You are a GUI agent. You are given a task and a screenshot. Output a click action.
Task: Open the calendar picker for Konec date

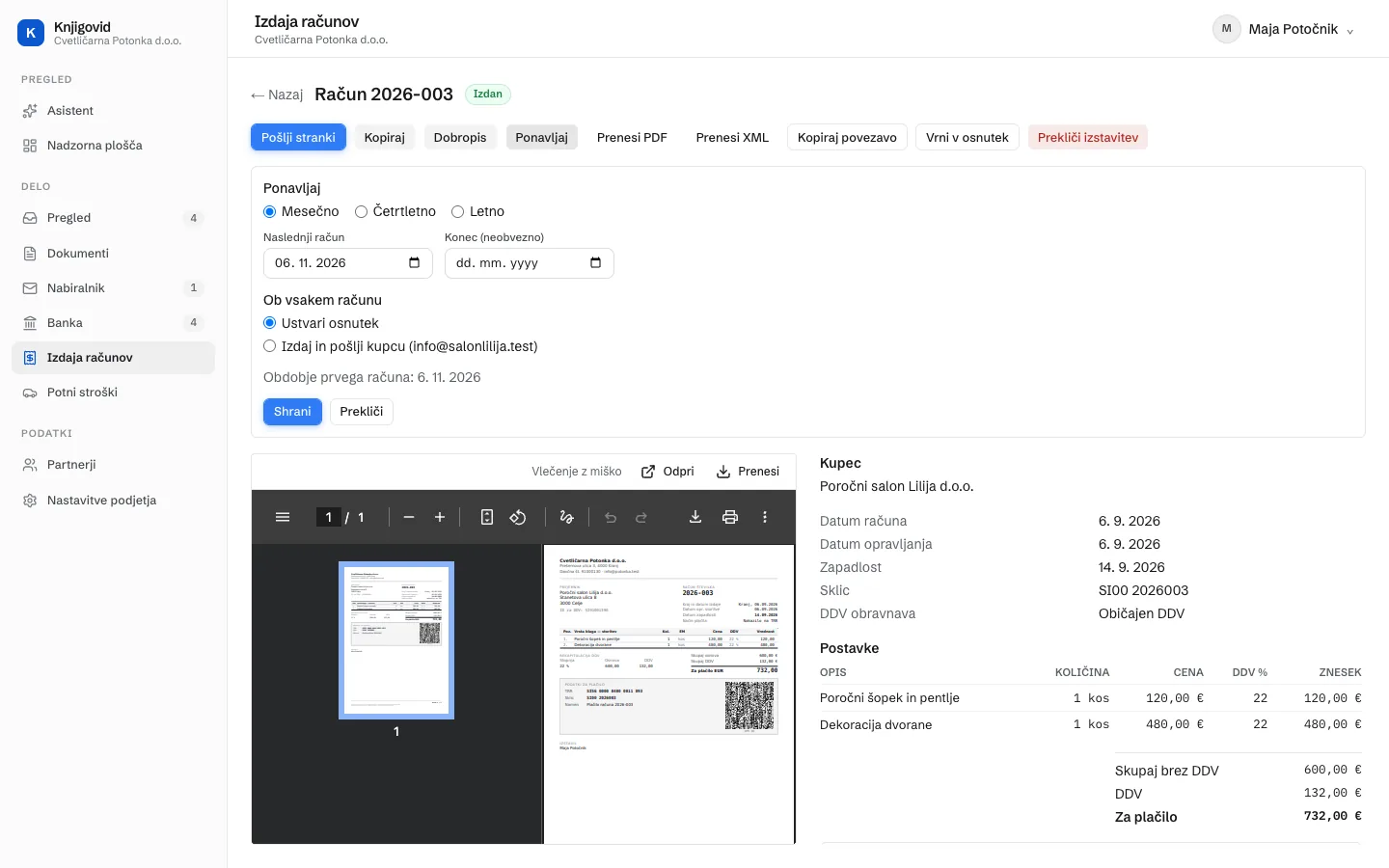point(596,262)
